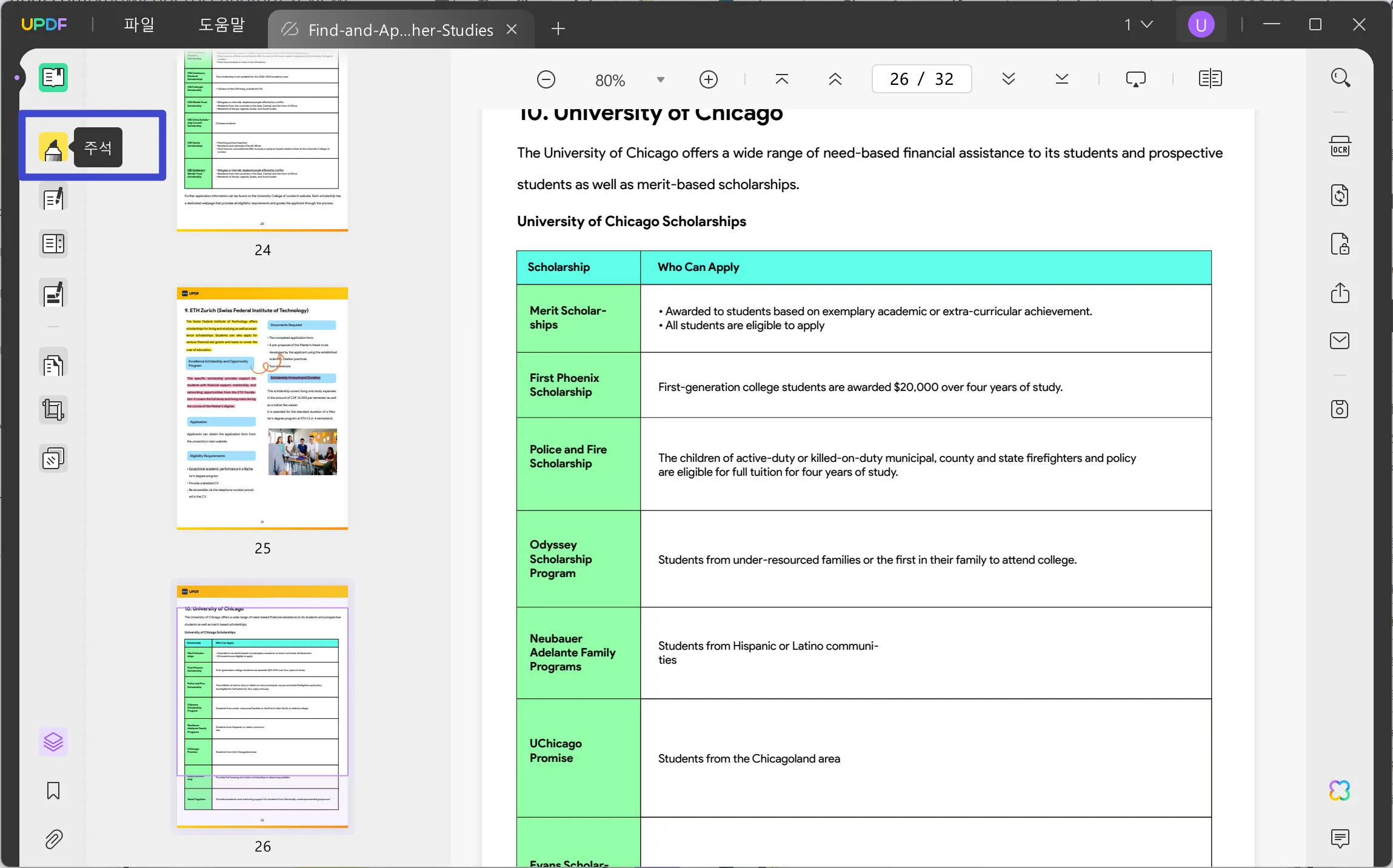This screenshot has height=868, width=1393.
Task: Go to the previous page
Action: coord(835,79)
